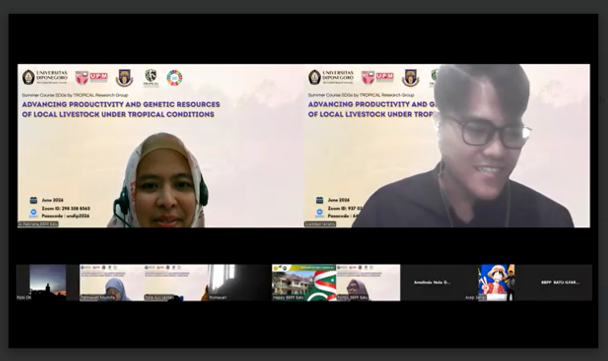The width and height of the screenshot is (608, 361).
Task: Click the UPM logo in right video
Action: tap(378, 78)
